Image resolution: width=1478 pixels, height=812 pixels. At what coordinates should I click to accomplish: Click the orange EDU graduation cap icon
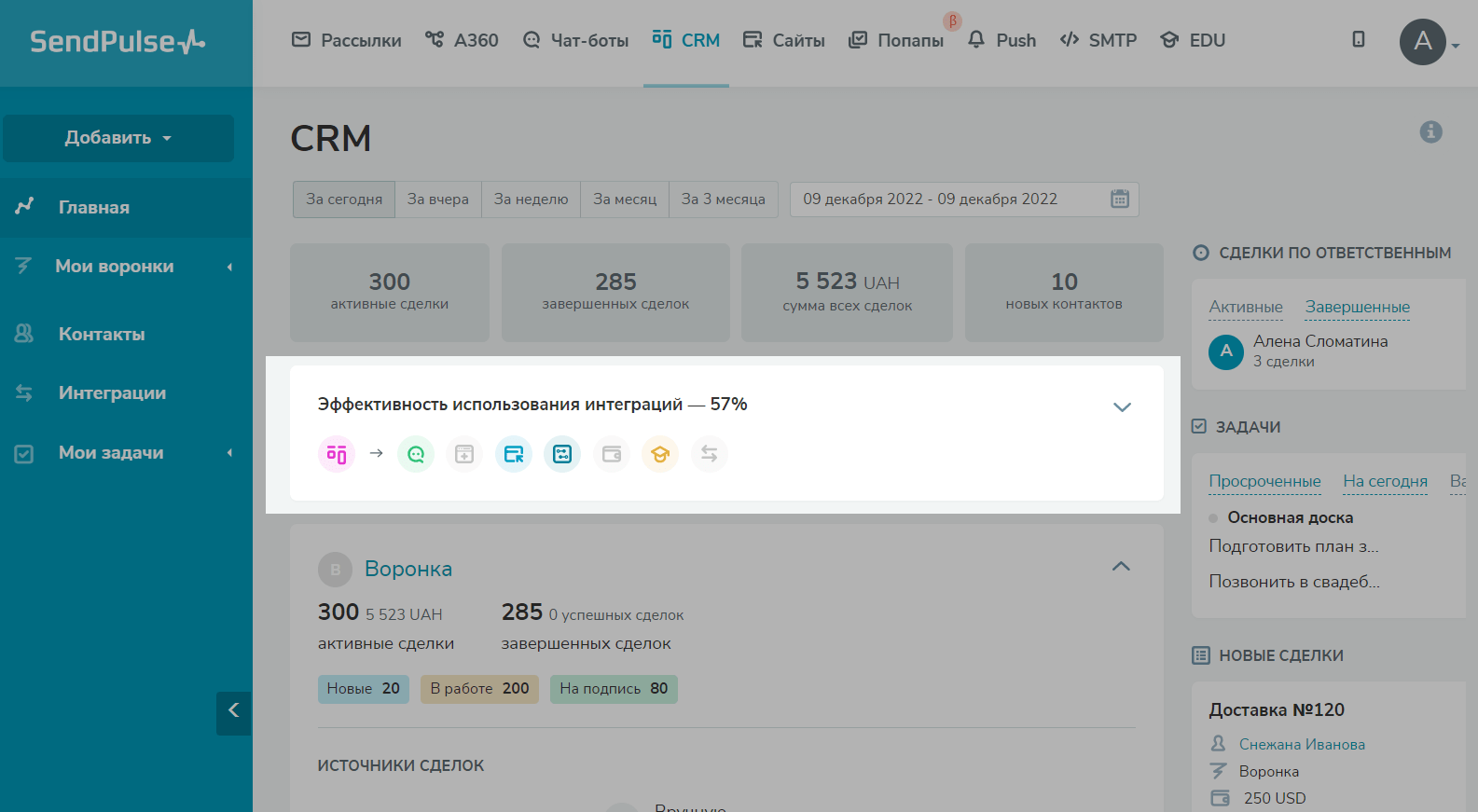click(660, 454)
